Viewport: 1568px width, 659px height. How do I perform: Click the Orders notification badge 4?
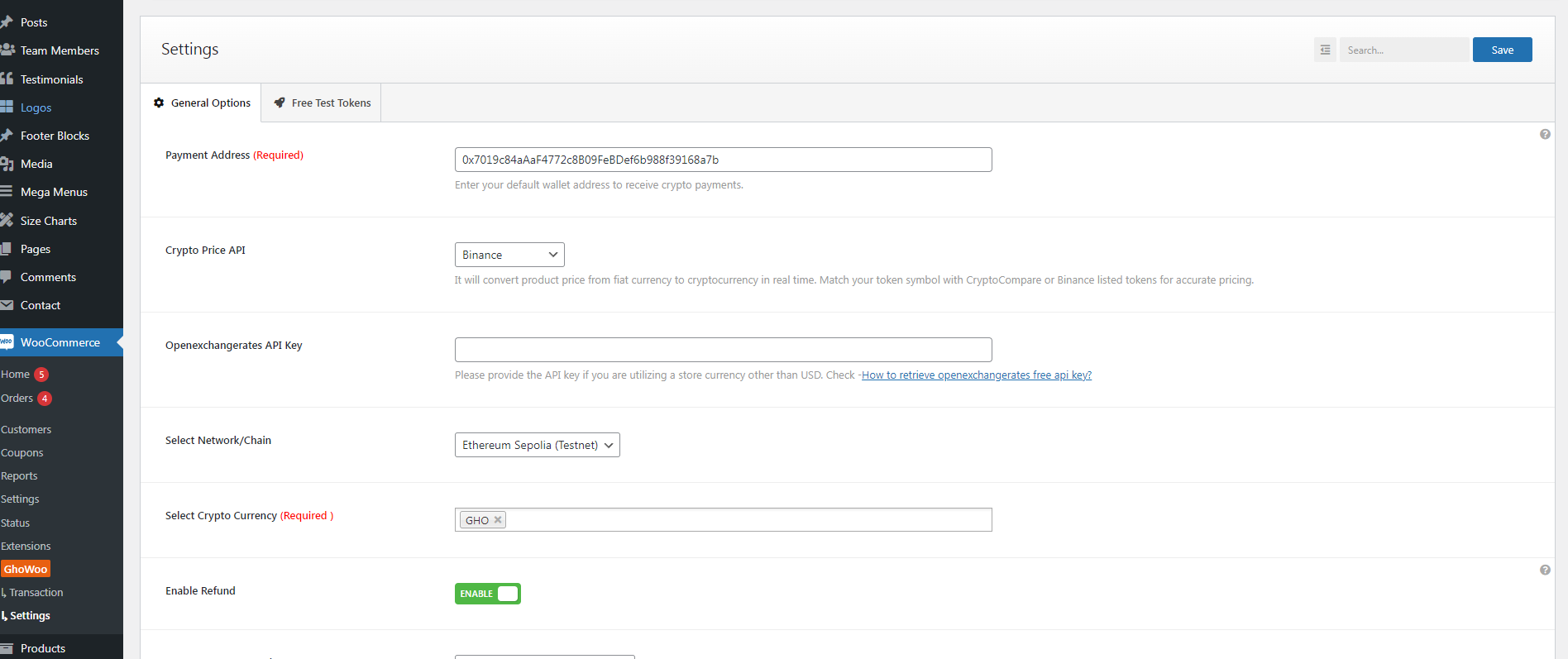tap(45, 399)
